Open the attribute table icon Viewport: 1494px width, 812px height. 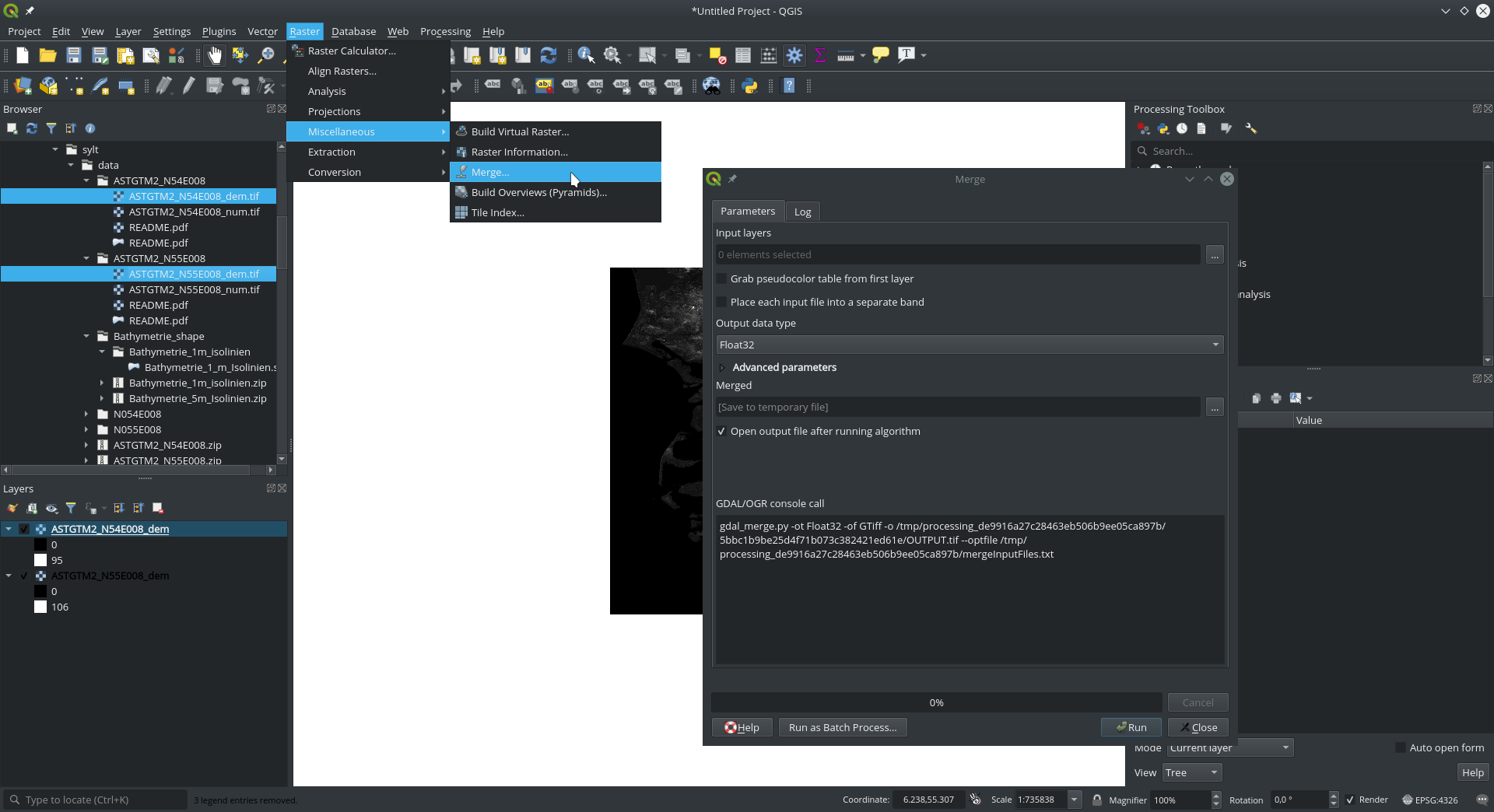tap(742, 55)
